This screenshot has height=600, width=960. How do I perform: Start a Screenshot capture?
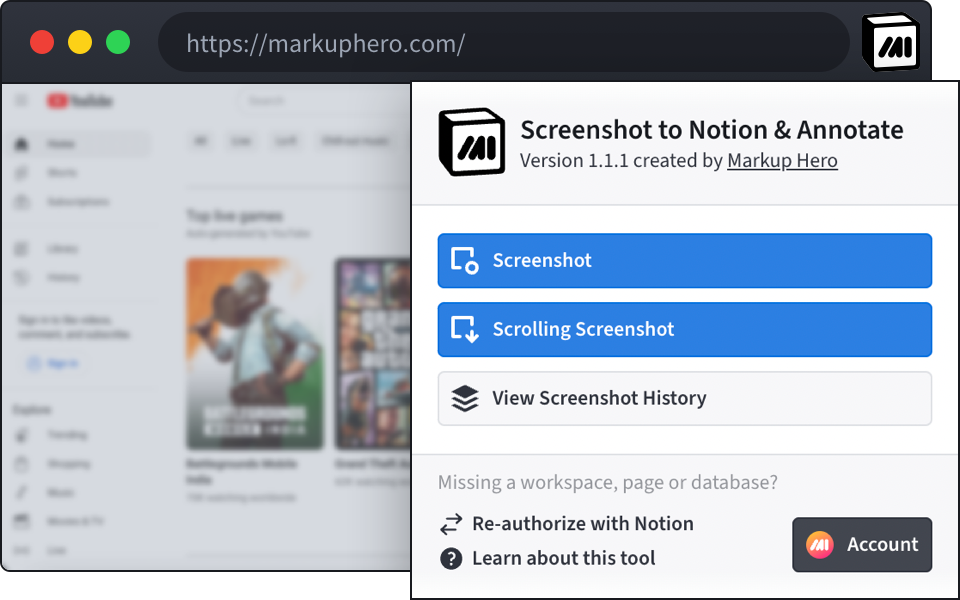[x=684, y=261]
